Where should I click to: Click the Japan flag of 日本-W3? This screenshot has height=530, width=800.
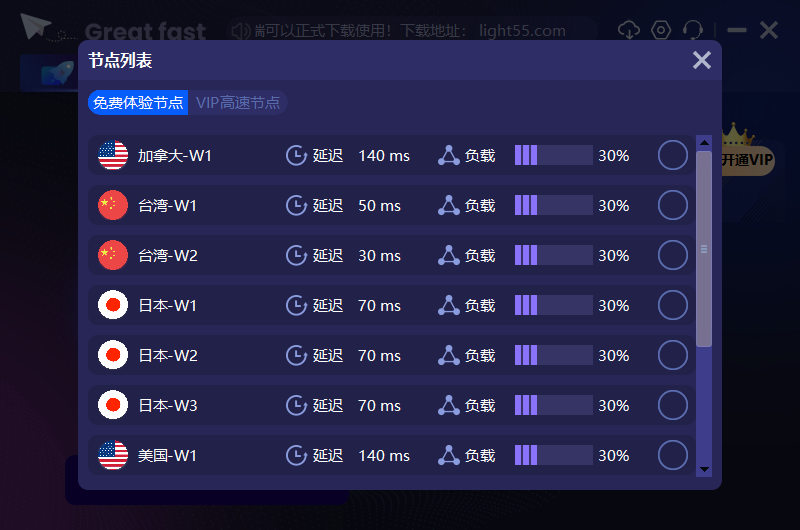coord(113,405)
